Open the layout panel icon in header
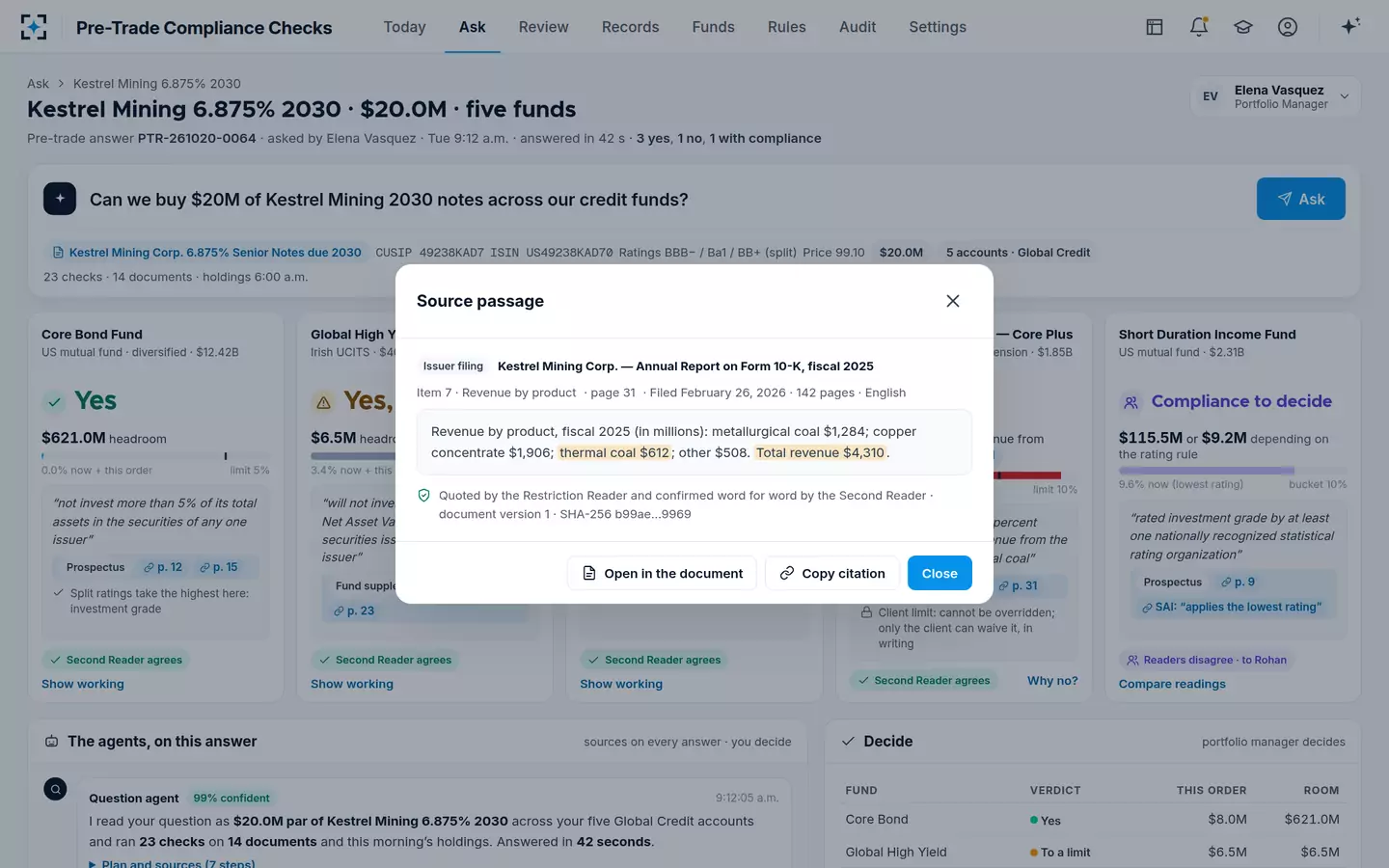This screenshot has height=868, width=1389. [1155, 27]
